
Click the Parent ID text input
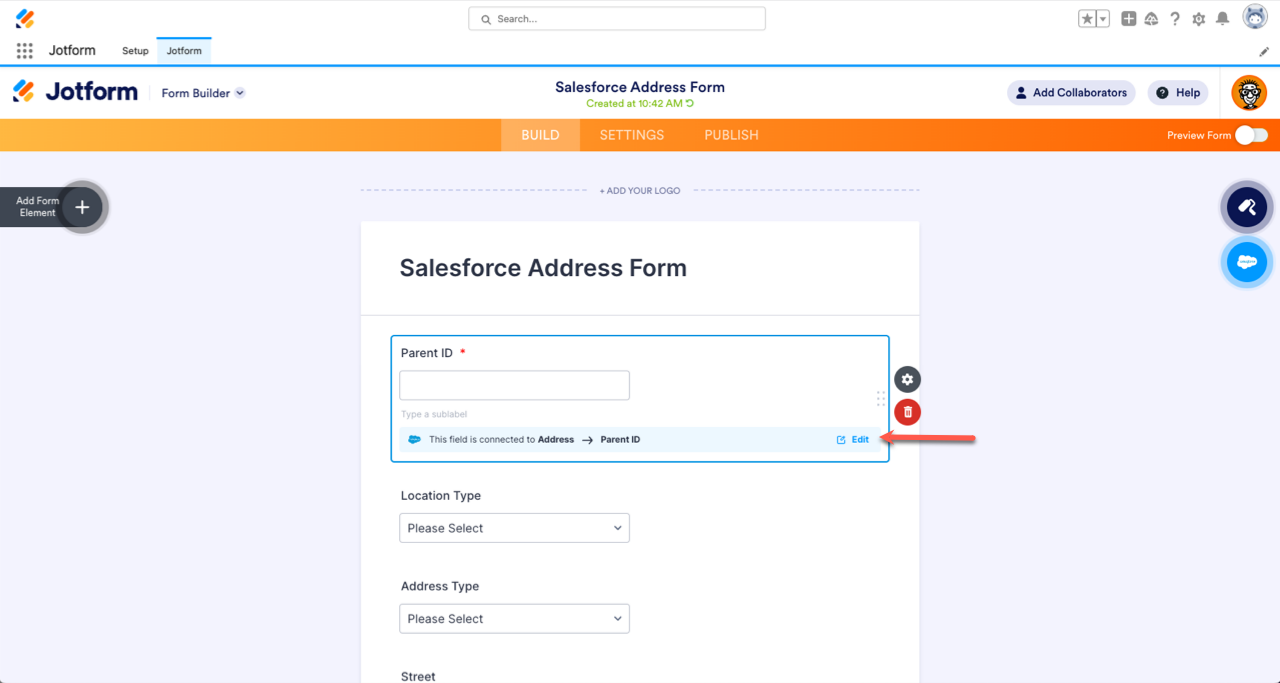[514, 386]
